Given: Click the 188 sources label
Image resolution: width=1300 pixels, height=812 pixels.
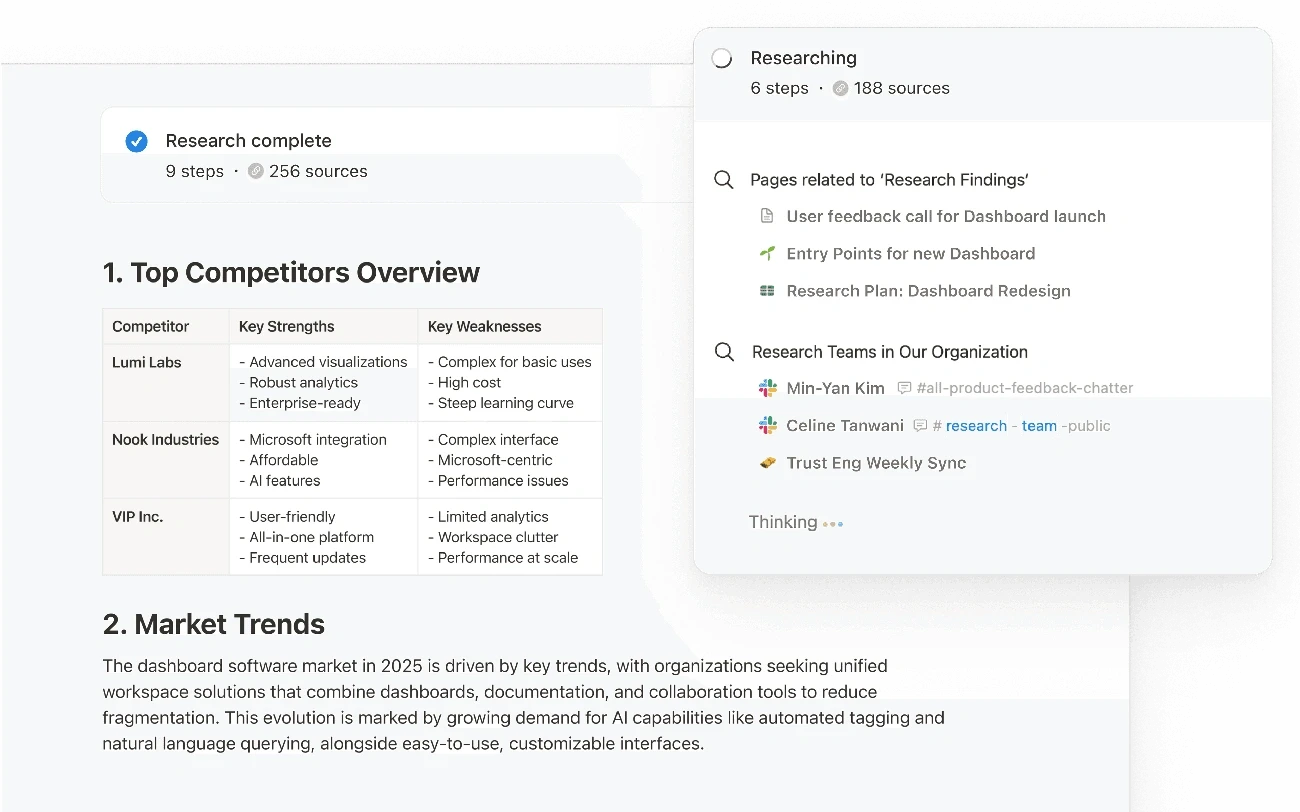Looking at the screenshot, I should 902,88.
